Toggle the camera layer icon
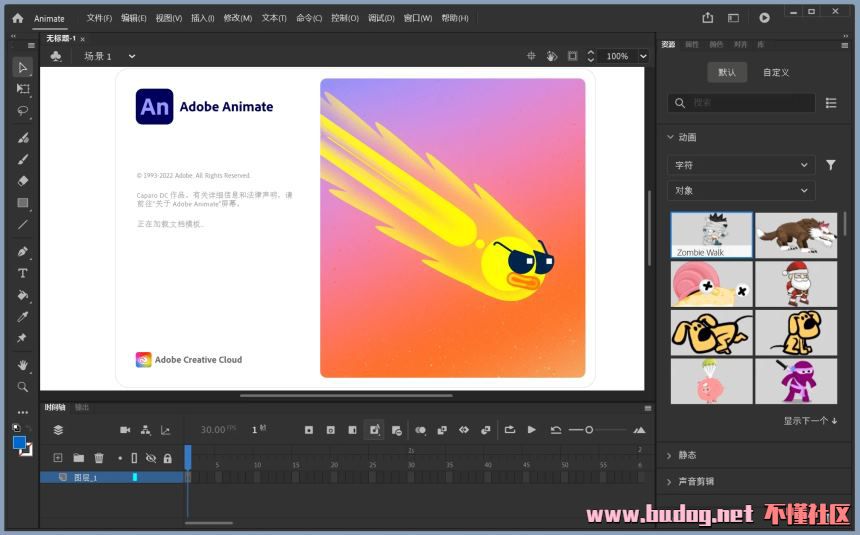 point(125,430)
